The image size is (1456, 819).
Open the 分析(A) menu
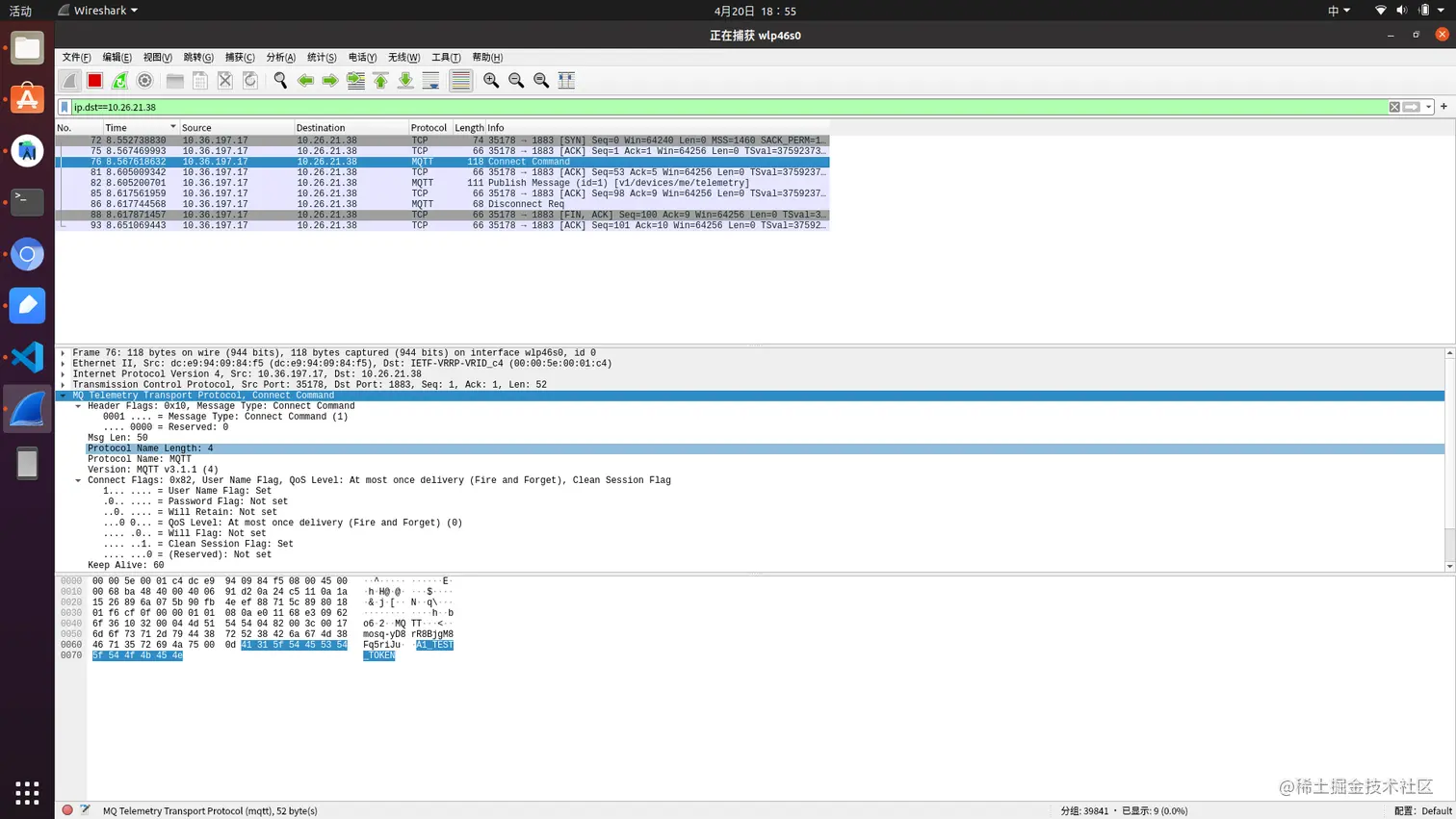pyautogui.click(x=281, y=58)
